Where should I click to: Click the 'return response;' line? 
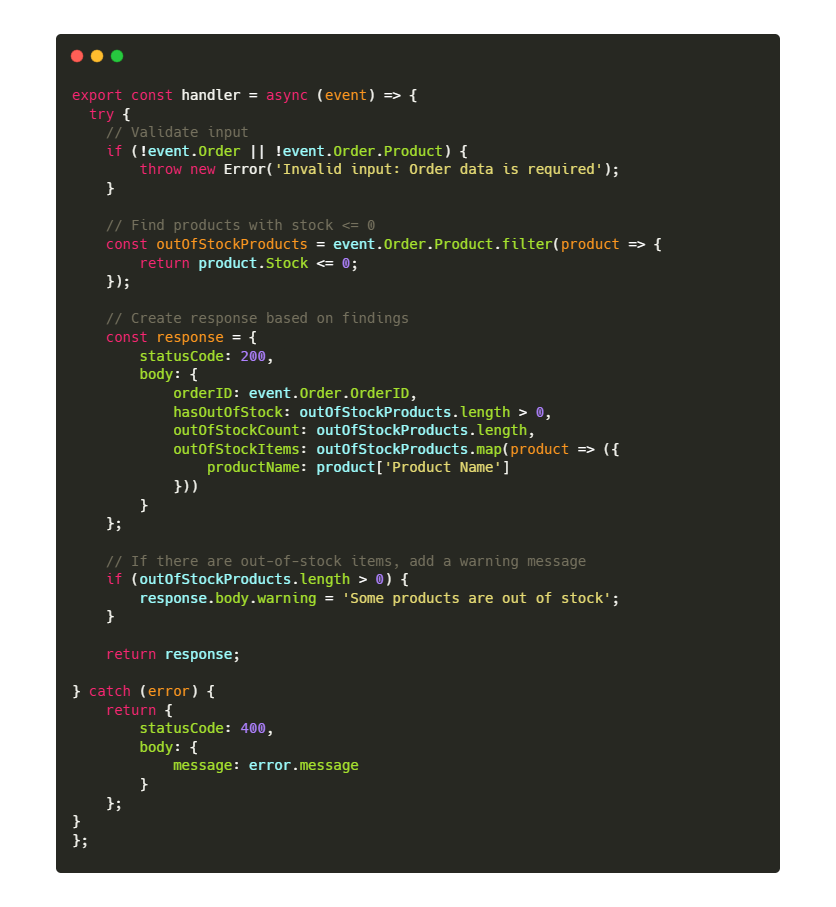coord(172,654)
